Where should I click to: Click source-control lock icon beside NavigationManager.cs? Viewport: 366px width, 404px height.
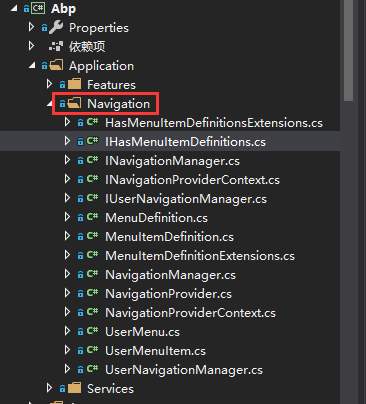tap(80, 275)
